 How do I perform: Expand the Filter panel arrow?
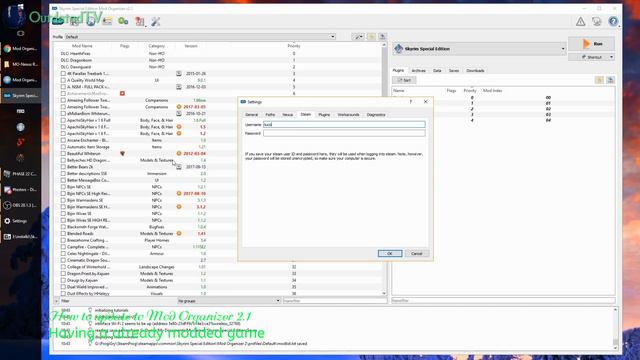click(56, 301)
